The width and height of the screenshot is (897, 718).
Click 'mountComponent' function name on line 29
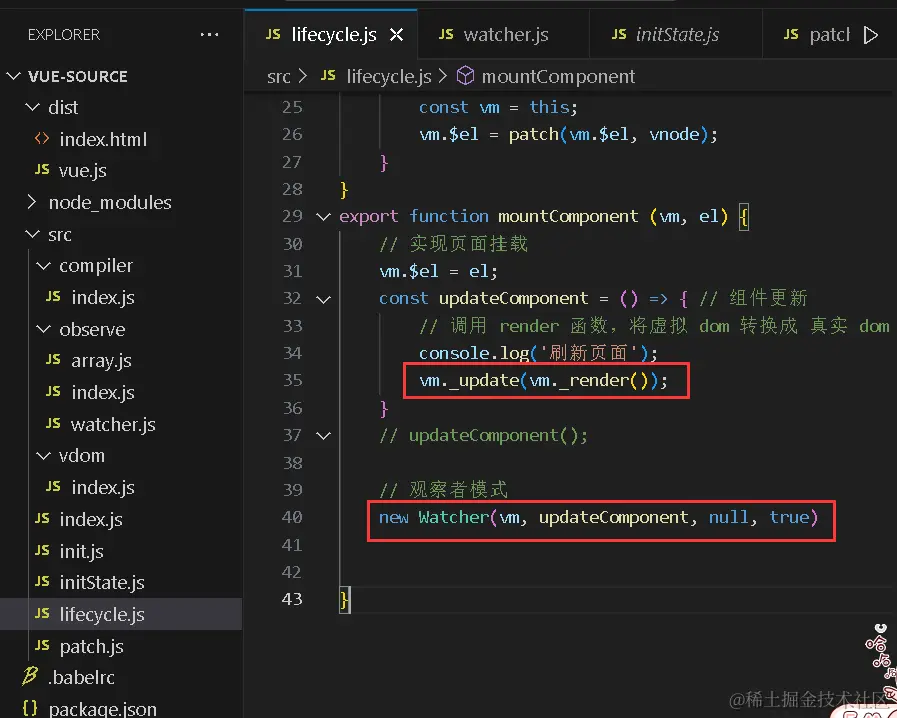tap(567, 216)
